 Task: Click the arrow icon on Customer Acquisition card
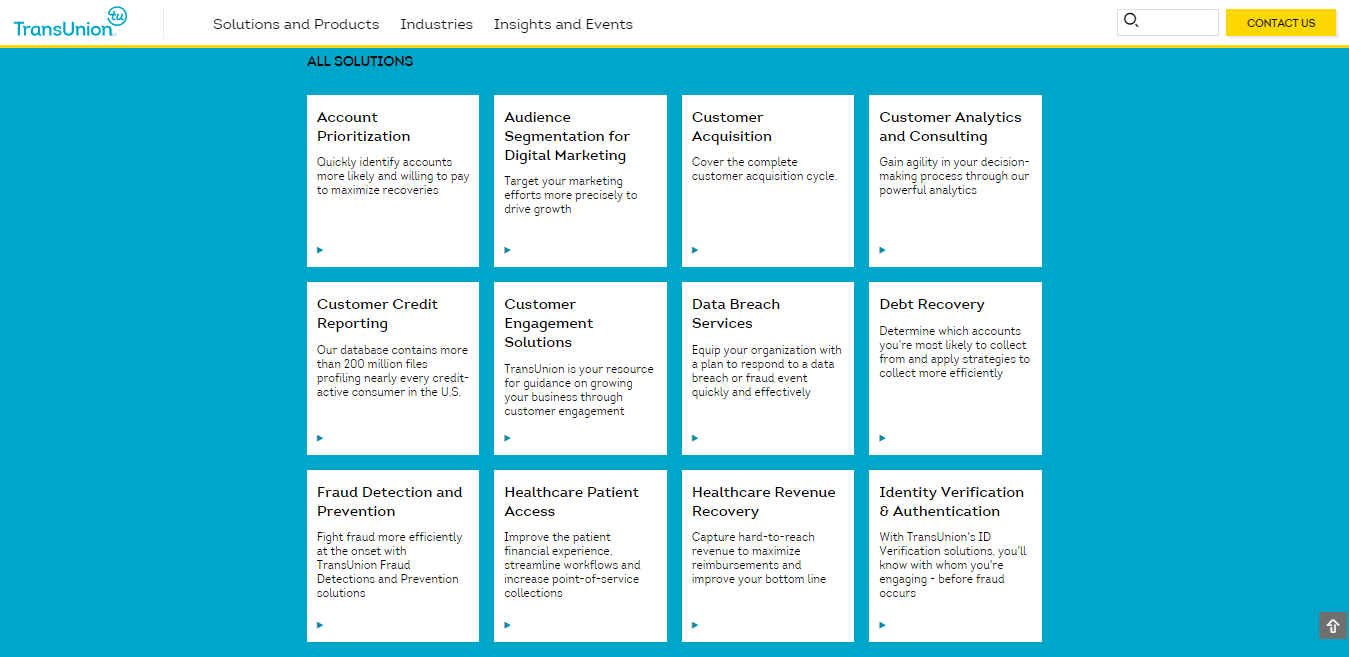tap(695, 250)
